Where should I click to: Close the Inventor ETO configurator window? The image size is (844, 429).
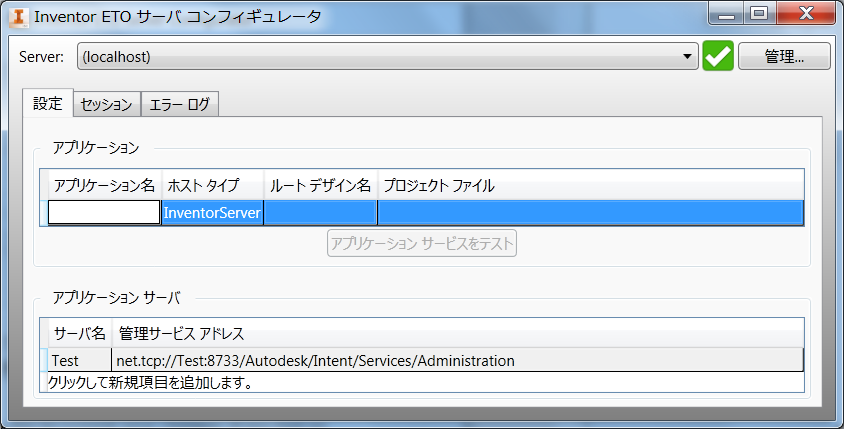coord(806,15)
